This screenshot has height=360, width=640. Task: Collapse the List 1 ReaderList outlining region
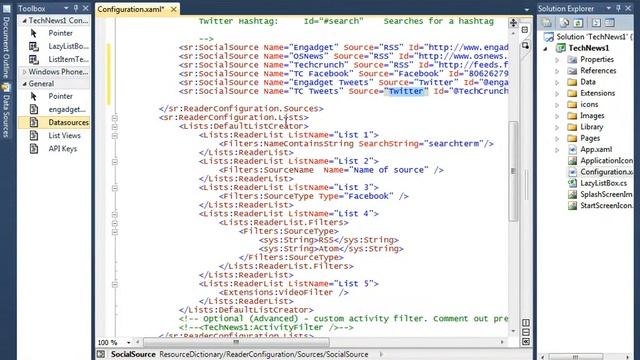click(115, 136)
